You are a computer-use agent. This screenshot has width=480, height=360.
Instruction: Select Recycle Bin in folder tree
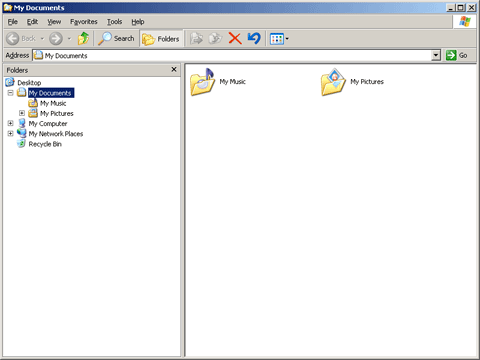tap(45, 144)
